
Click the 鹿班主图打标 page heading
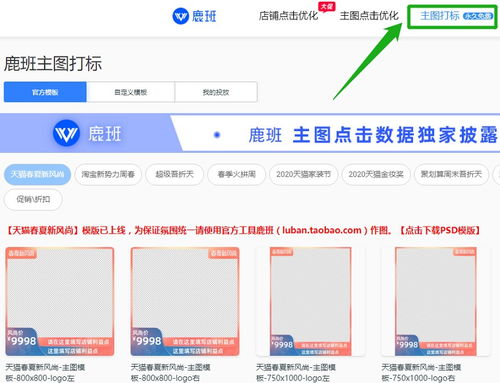tap(53, 63)
